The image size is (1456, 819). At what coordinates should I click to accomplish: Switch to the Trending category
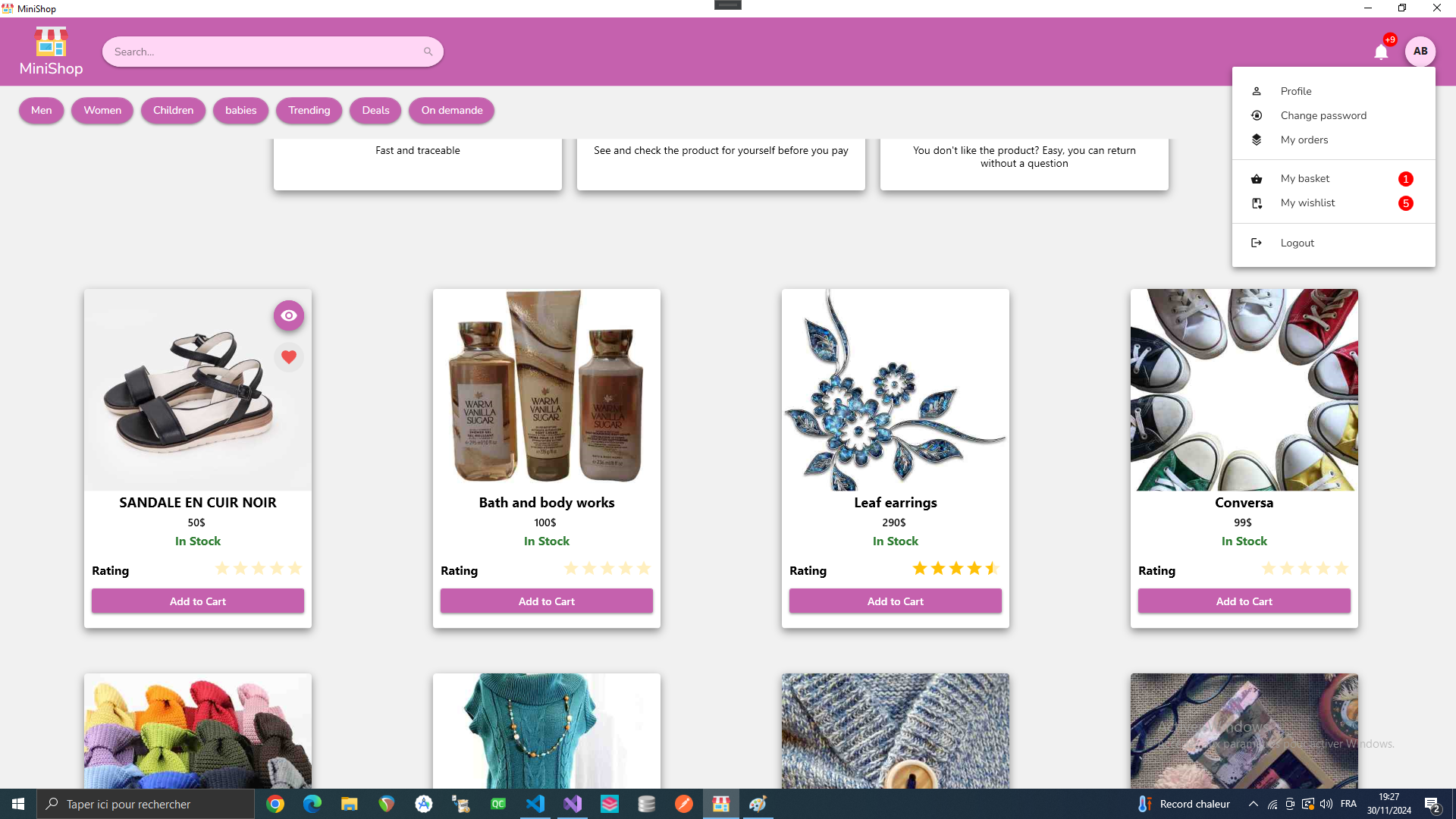click(x=309, y=110)
